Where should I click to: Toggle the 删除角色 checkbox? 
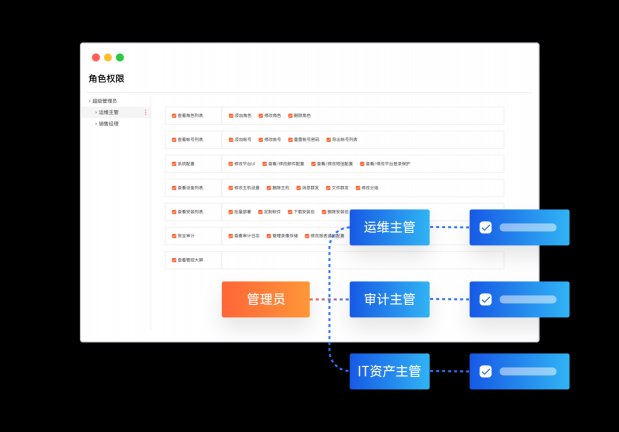pyautogui.click(x=290, y=116)
